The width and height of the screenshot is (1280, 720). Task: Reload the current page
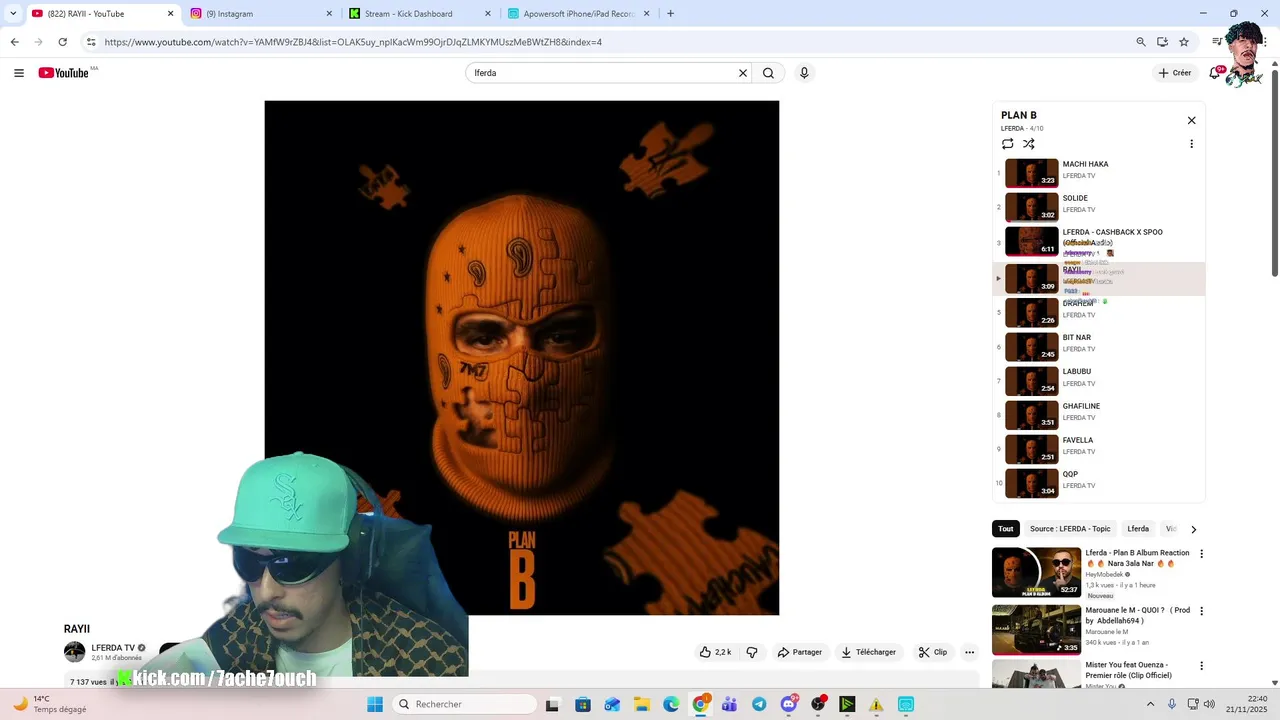point(62,42)
